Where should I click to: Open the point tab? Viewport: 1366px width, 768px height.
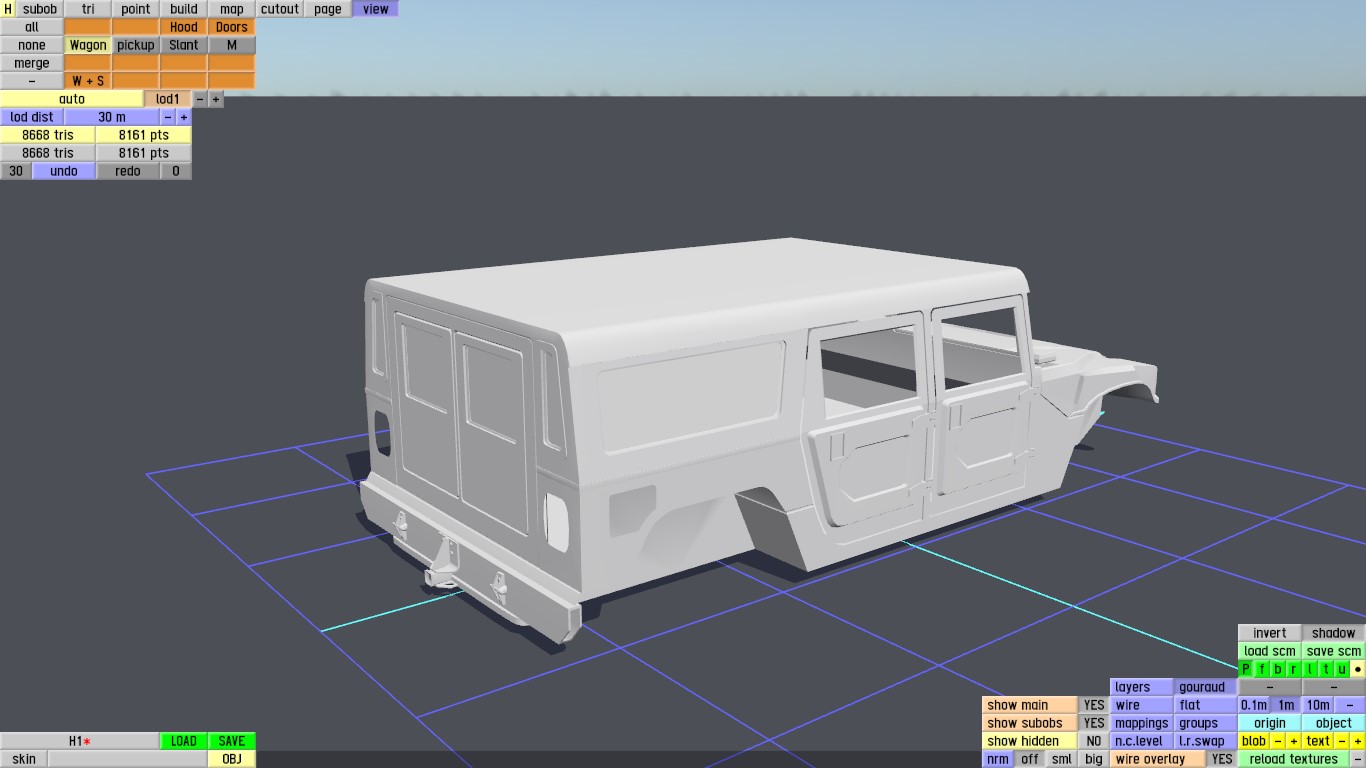pos(136,9)
